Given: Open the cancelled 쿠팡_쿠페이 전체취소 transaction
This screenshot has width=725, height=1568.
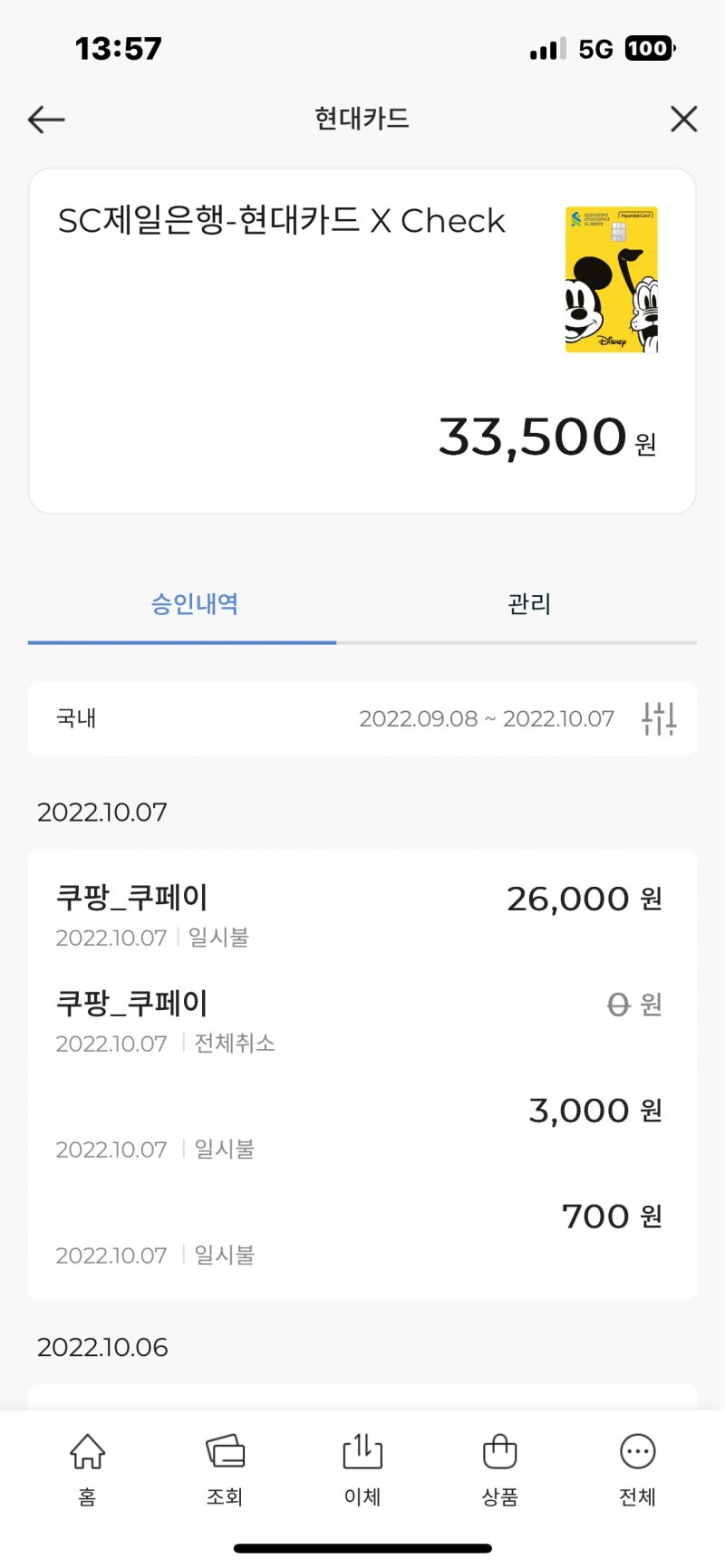Looking at the screenshot, I should click(x=362, y=1021).
